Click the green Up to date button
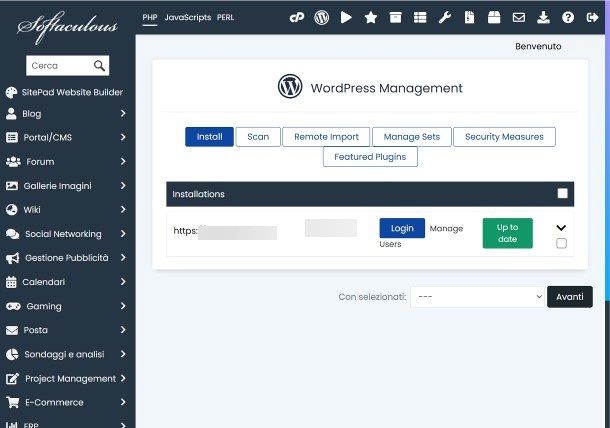The image size is (610, 428). pos(507,233)
